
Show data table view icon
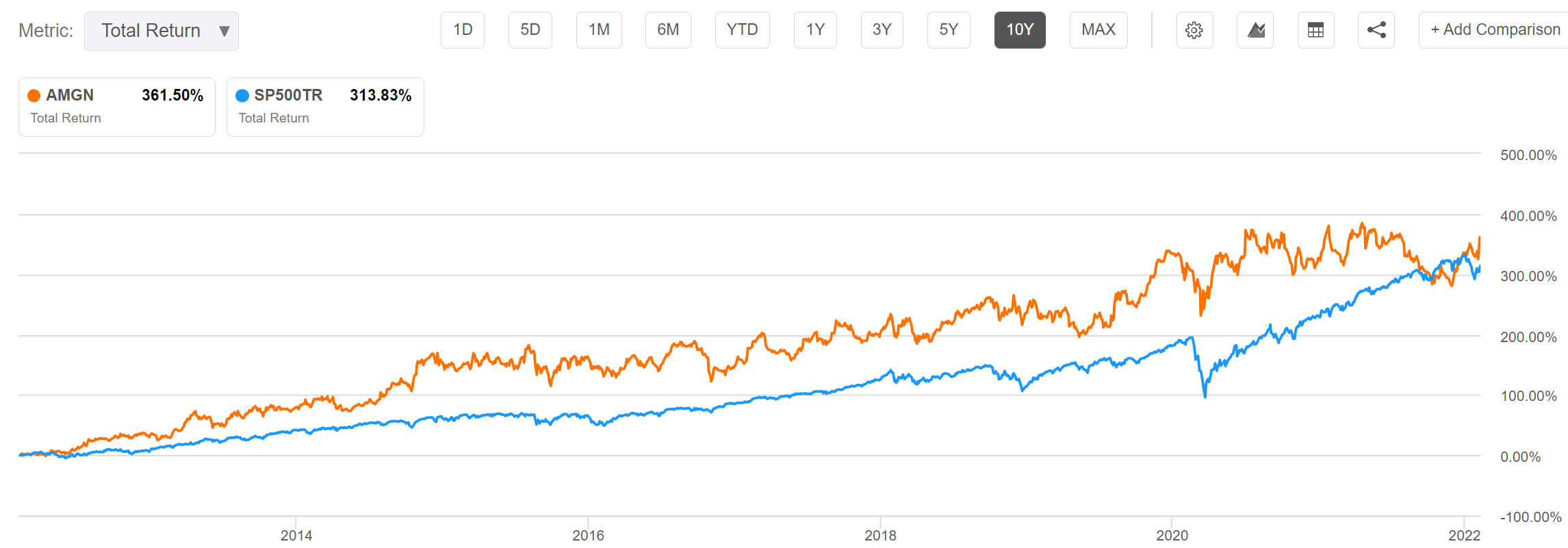tap(1315, 30)
